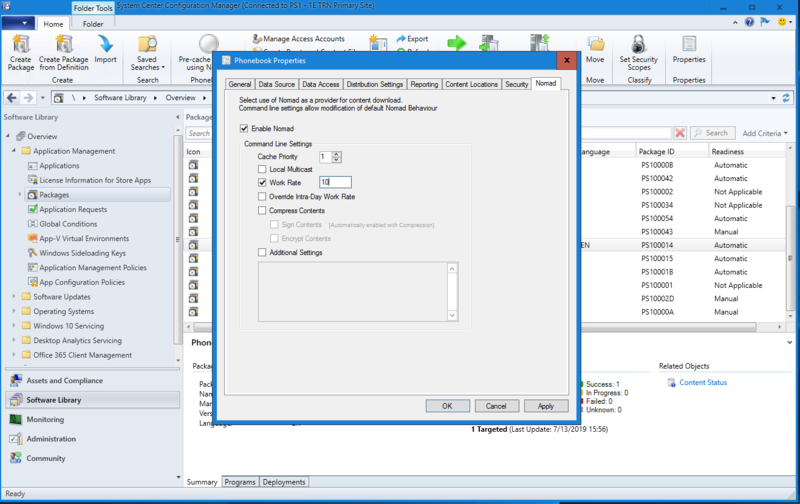Click the Cache Priority spinner up arrow

pos(337,154)
